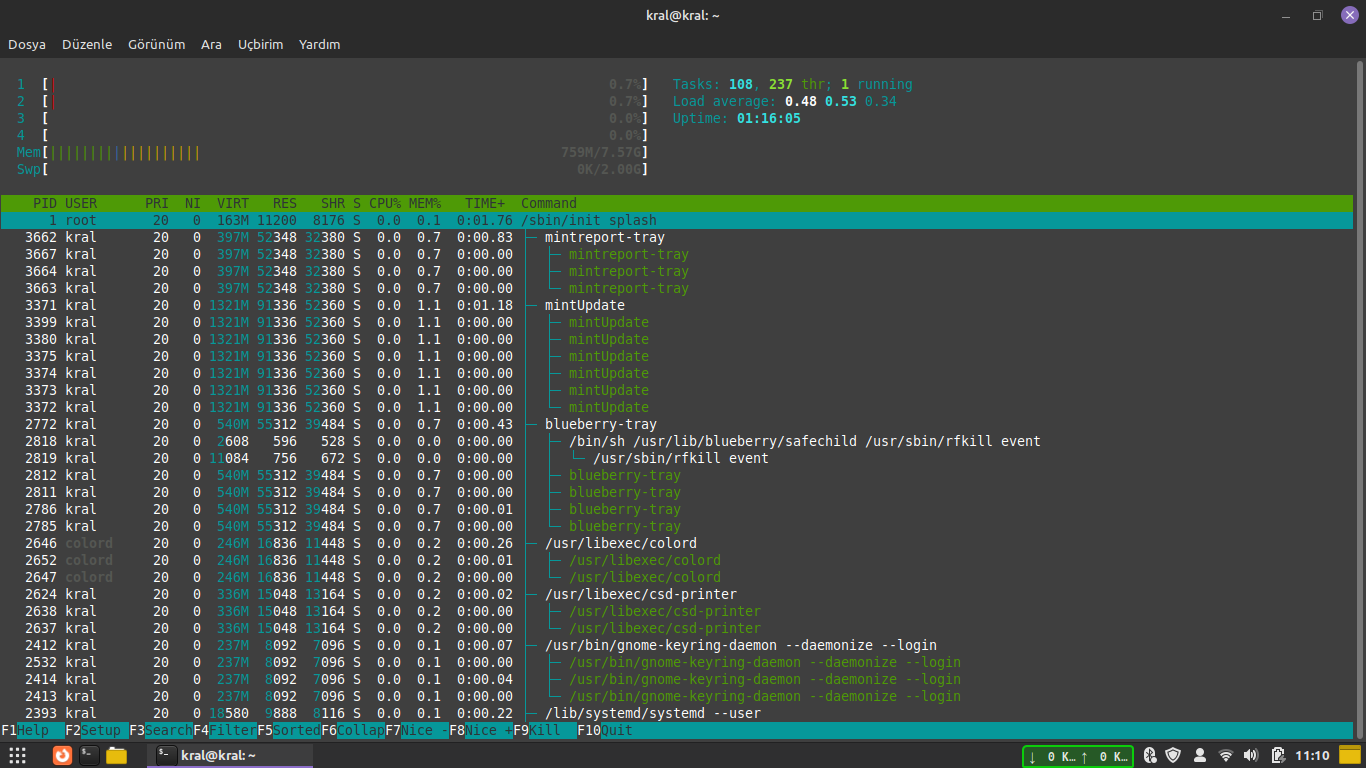1366x768 pixels.
Task: Toggle sorting by the CPU% column header
Action: click(x=384, y=203)
